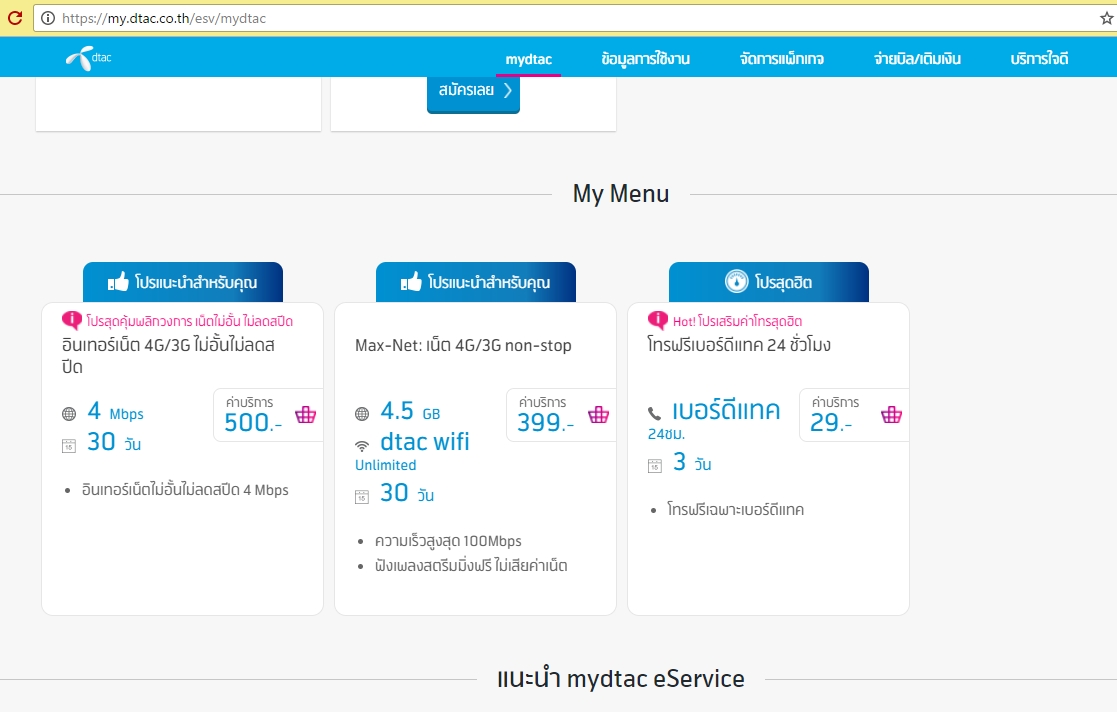The width and height of the screenshot is (1117, 712).
Task: Click the basket icon for 29.- package
Action: [891, 414]
